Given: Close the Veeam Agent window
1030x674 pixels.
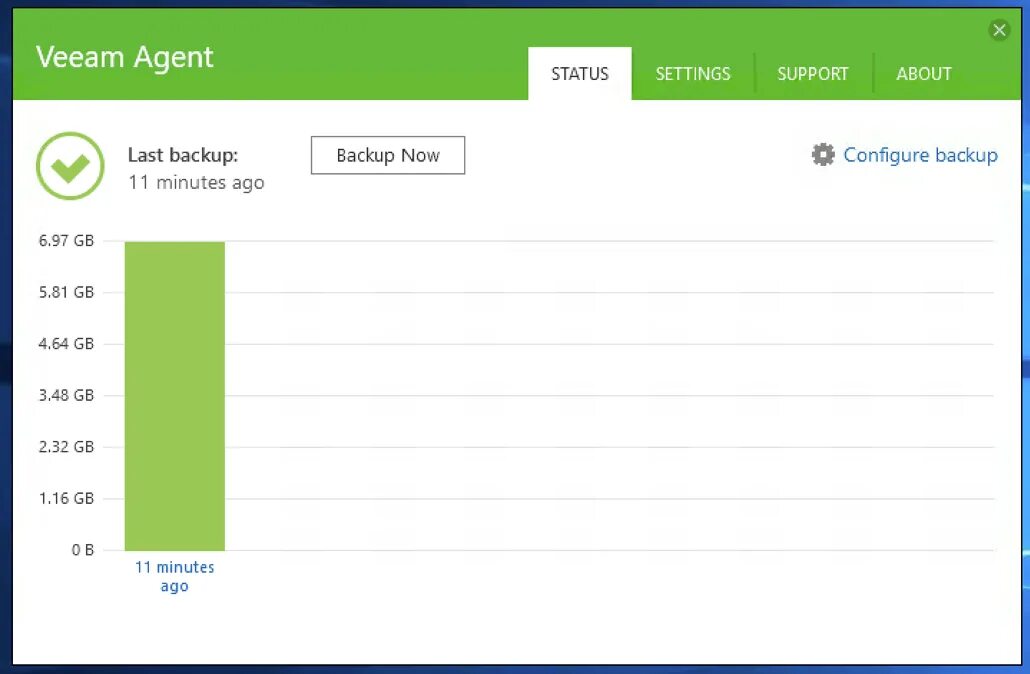Looking at the screenshot, I should 999,30.
